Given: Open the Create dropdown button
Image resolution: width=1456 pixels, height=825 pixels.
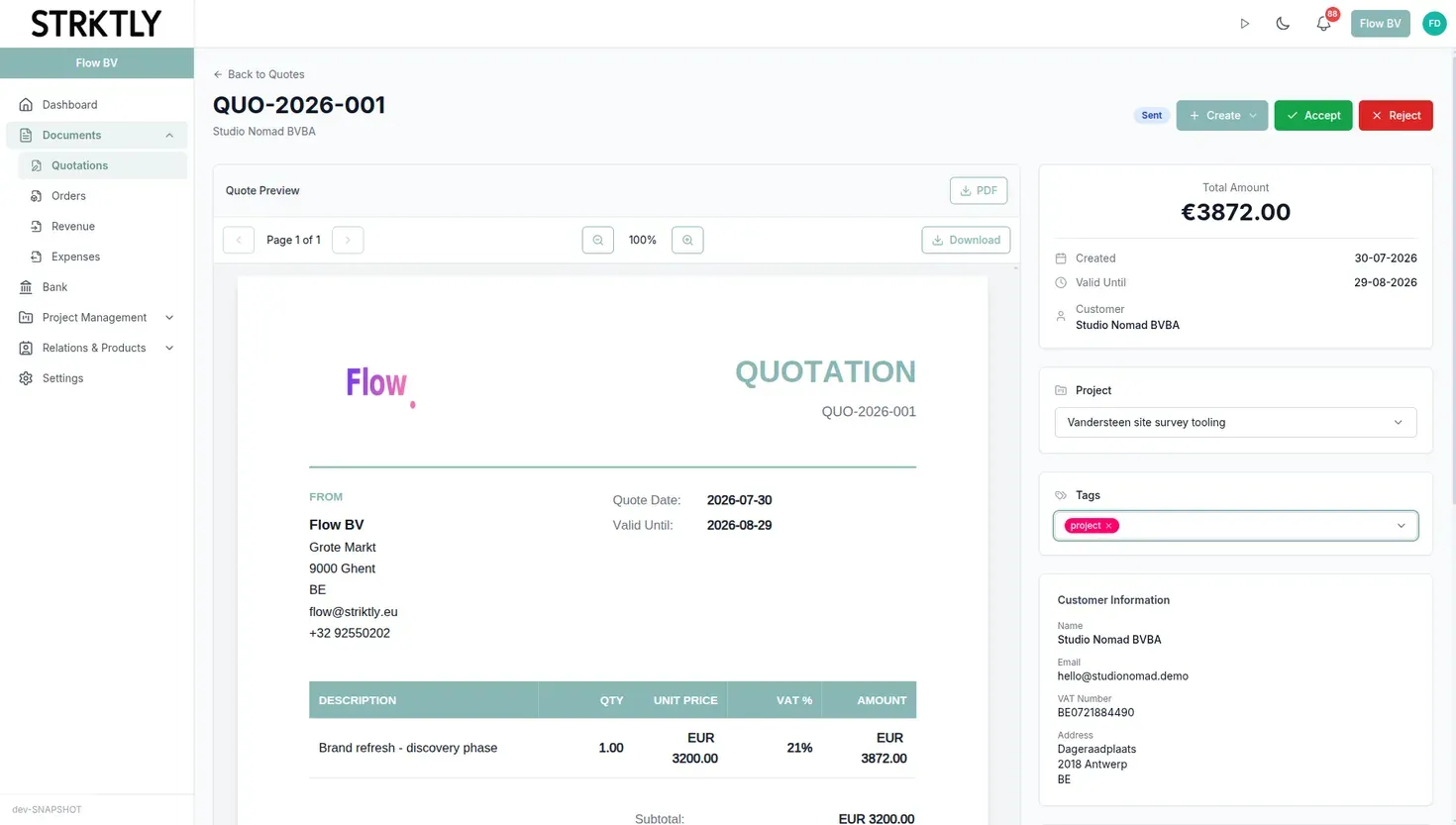Looking at the screenshot, I should pyautogui.click(x=1222, y=115).
